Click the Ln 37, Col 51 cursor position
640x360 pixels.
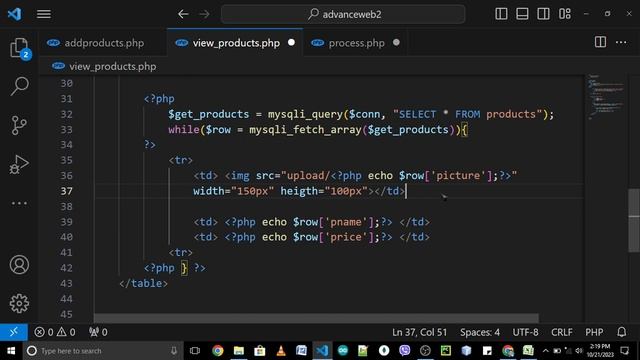click(419, 332)
